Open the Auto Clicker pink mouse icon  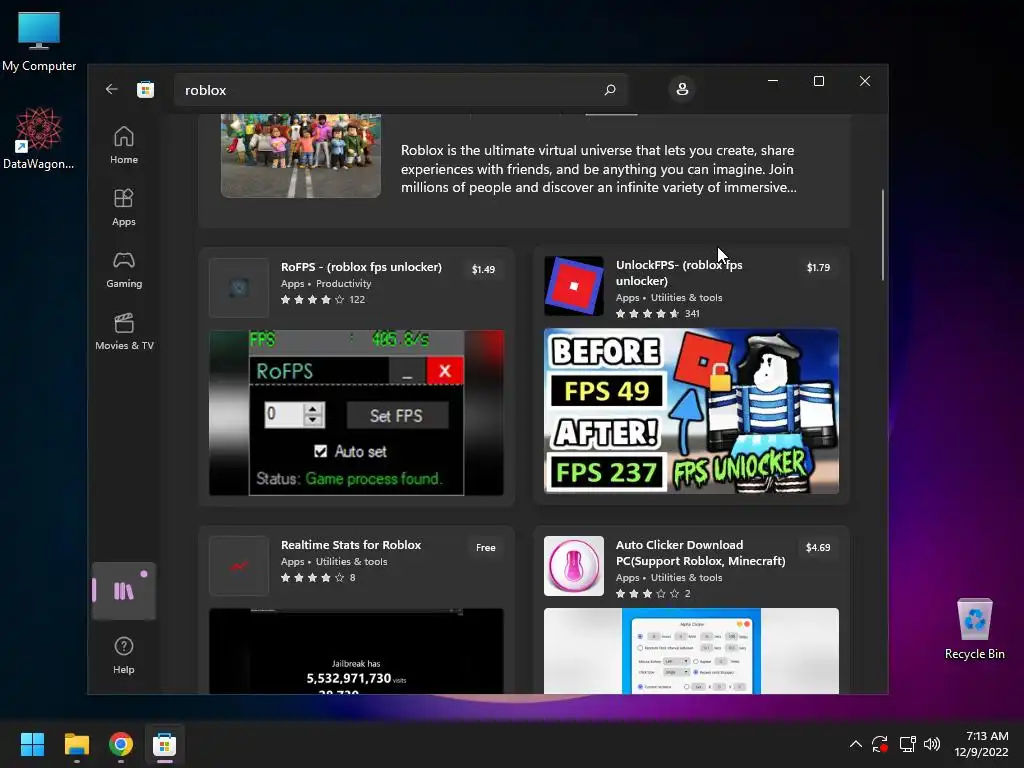[574, 566]
